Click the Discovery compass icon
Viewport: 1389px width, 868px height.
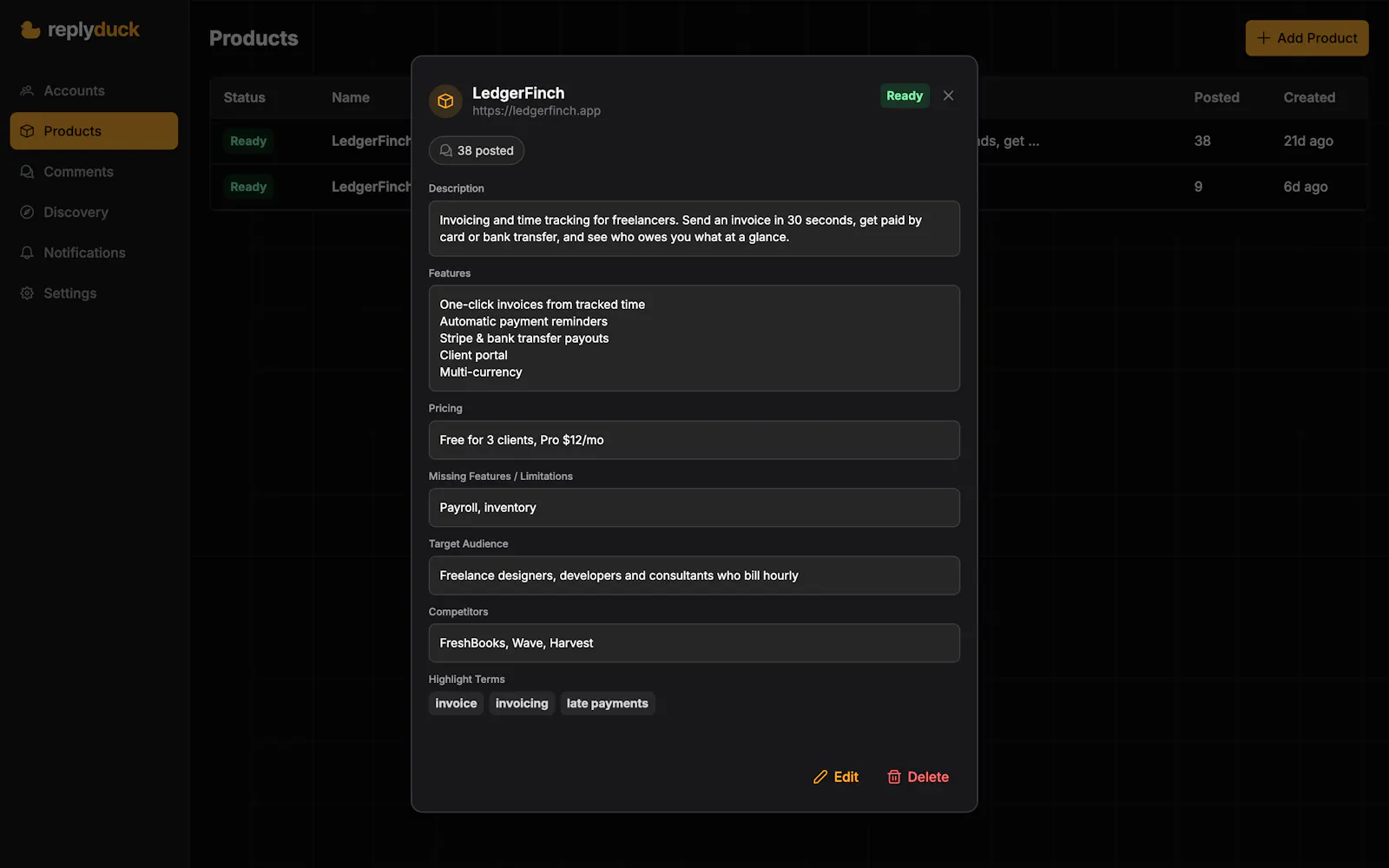tap(27, 212)
